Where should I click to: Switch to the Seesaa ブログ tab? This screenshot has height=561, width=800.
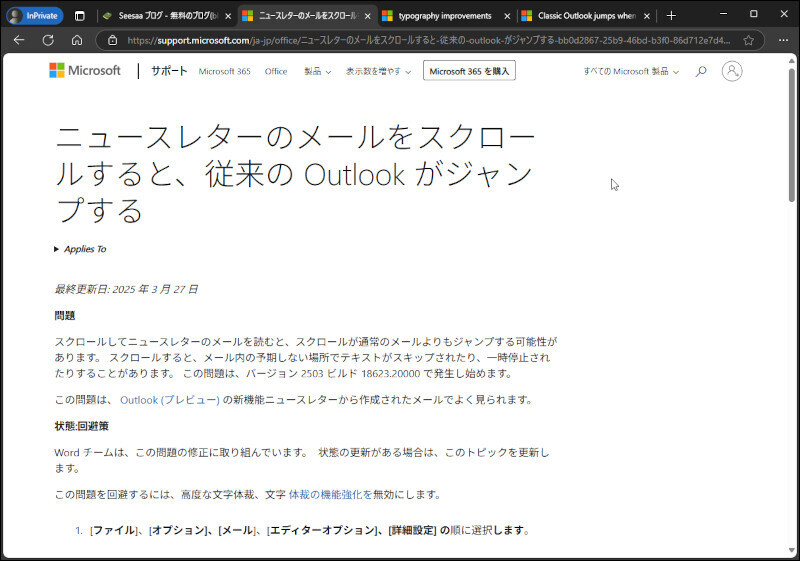click(166, 16)
